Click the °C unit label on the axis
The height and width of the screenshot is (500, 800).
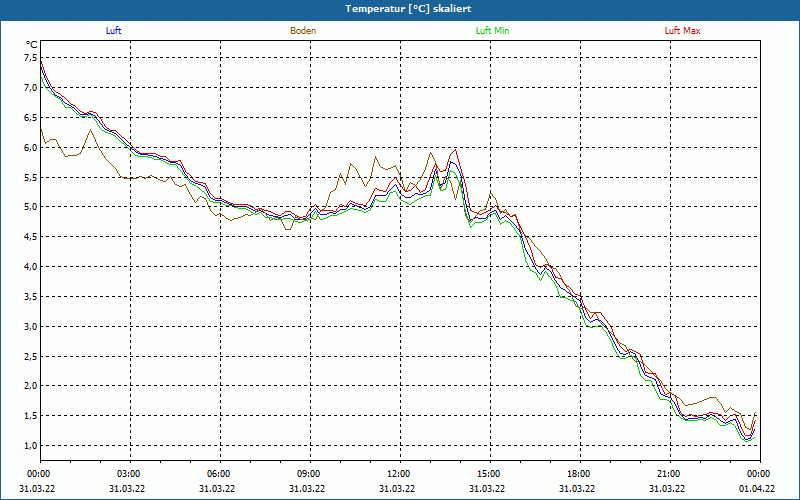pyautogui.click(x=32, y=45)
